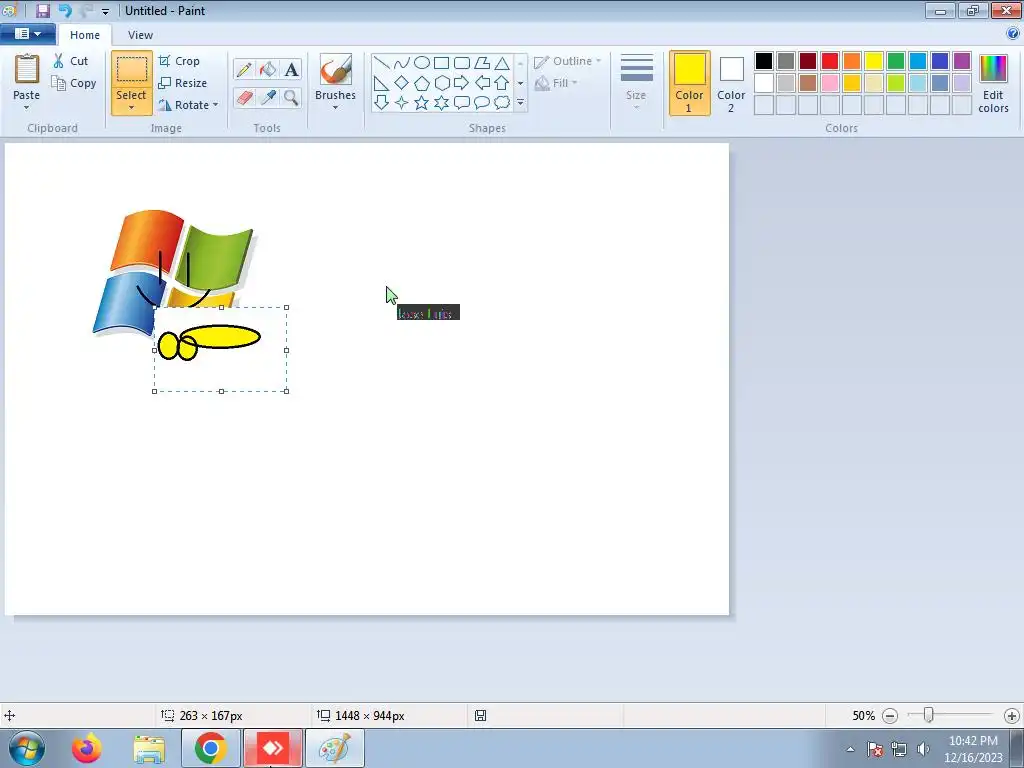Image resolution: width=1024 pixels, height=768 pixels.
Task: Choose the Four-point star shape
Action: [402, 103]
